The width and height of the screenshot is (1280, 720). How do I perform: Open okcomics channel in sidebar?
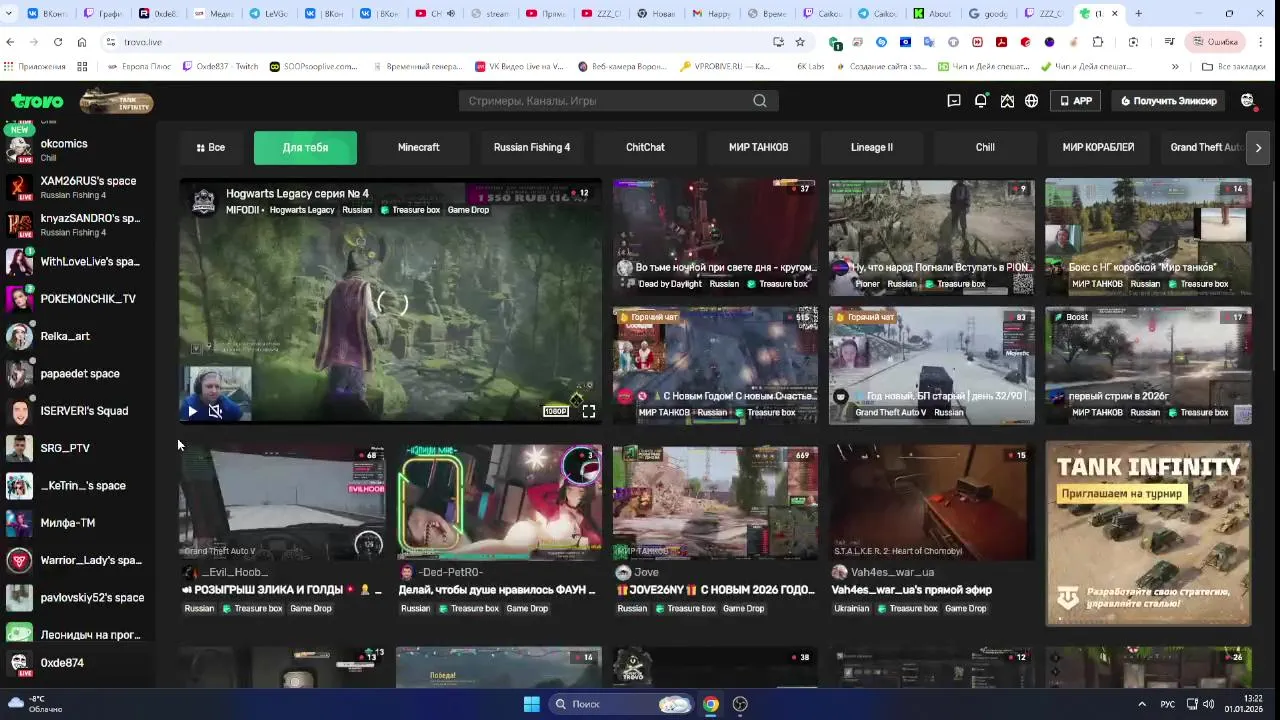[76, 150]
